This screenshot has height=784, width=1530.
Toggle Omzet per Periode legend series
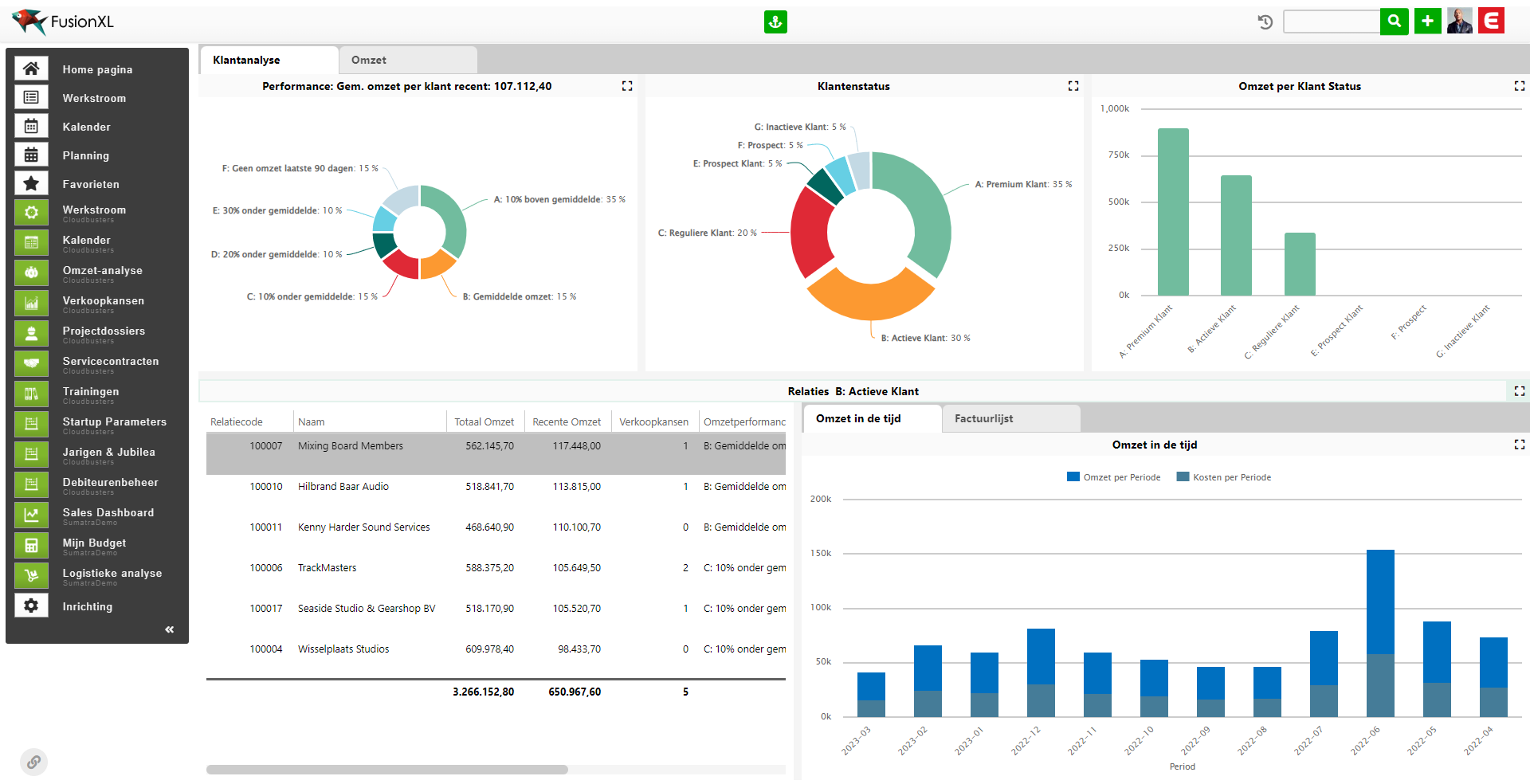point(1114,477)
